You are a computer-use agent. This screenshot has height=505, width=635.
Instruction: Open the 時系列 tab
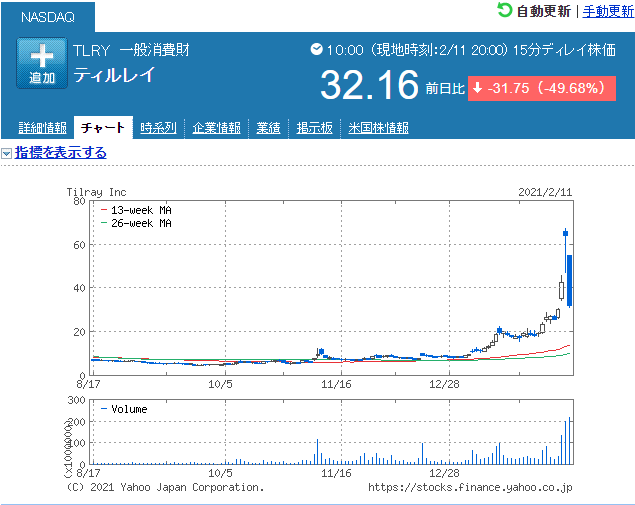(158, 128)
